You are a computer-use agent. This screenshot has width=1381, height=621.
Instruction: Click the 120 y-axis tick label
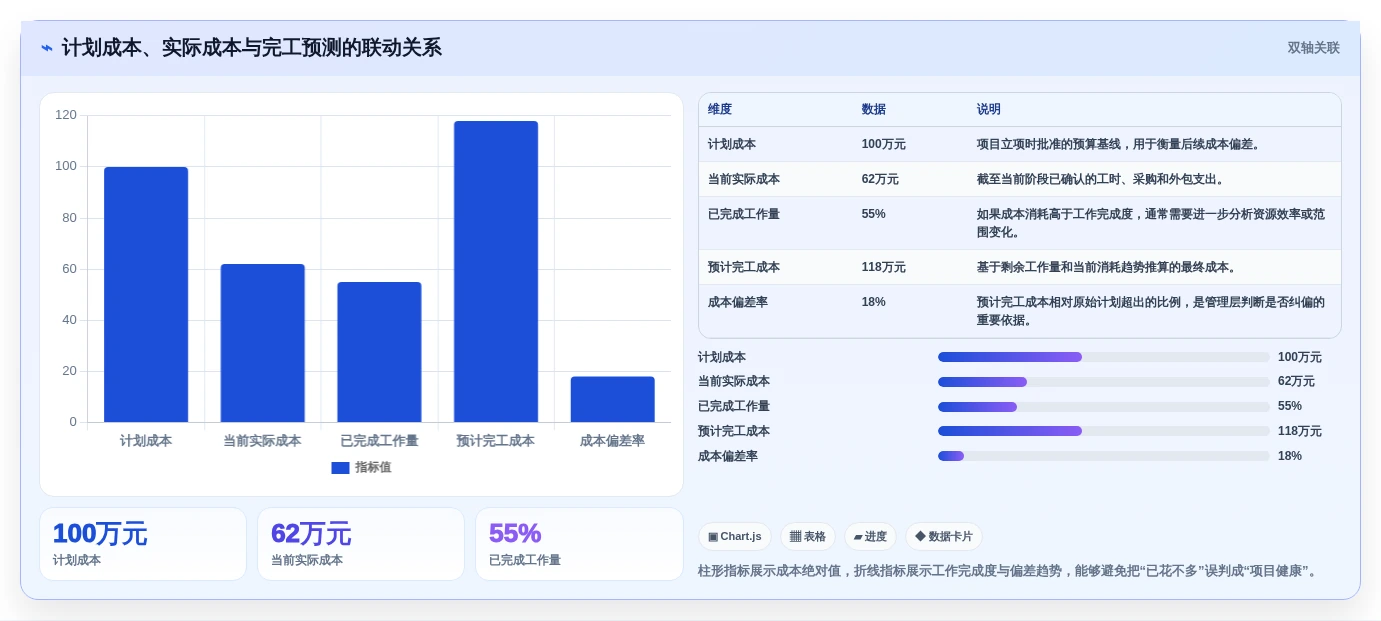point(66,115)
